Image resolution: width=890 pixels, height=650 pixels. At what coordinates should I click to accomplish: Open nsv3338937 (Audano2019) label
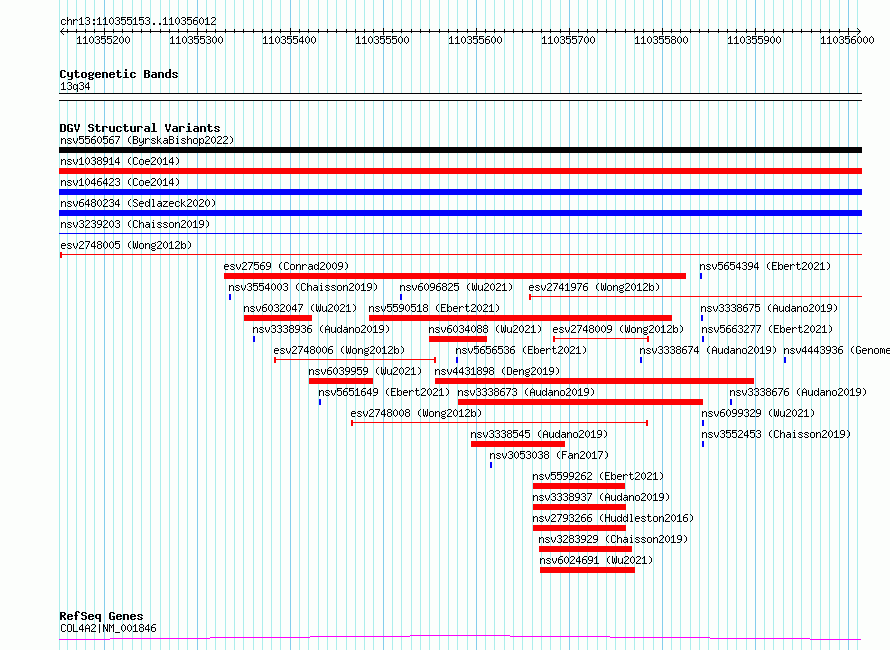[601, 497]
